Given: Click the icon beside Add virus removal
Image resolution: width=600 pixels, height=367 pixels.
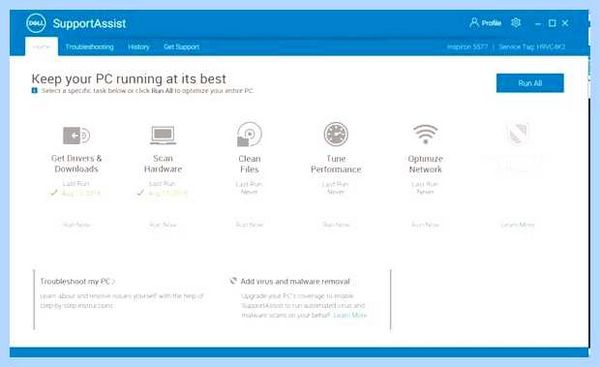Looking at the screenshot, I should (233, 281).
